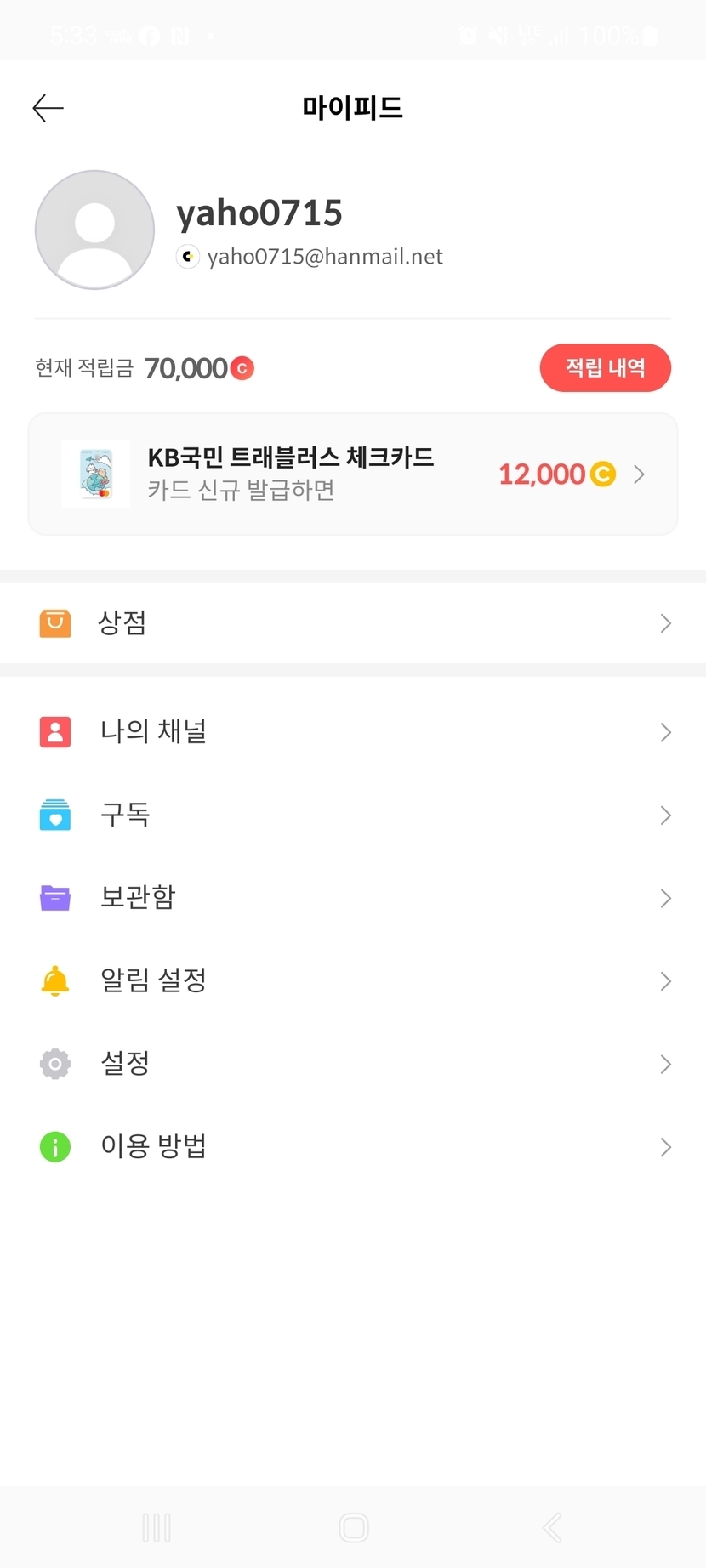
Task: Tap the orange shop bag icon
Action: [55, 623]
